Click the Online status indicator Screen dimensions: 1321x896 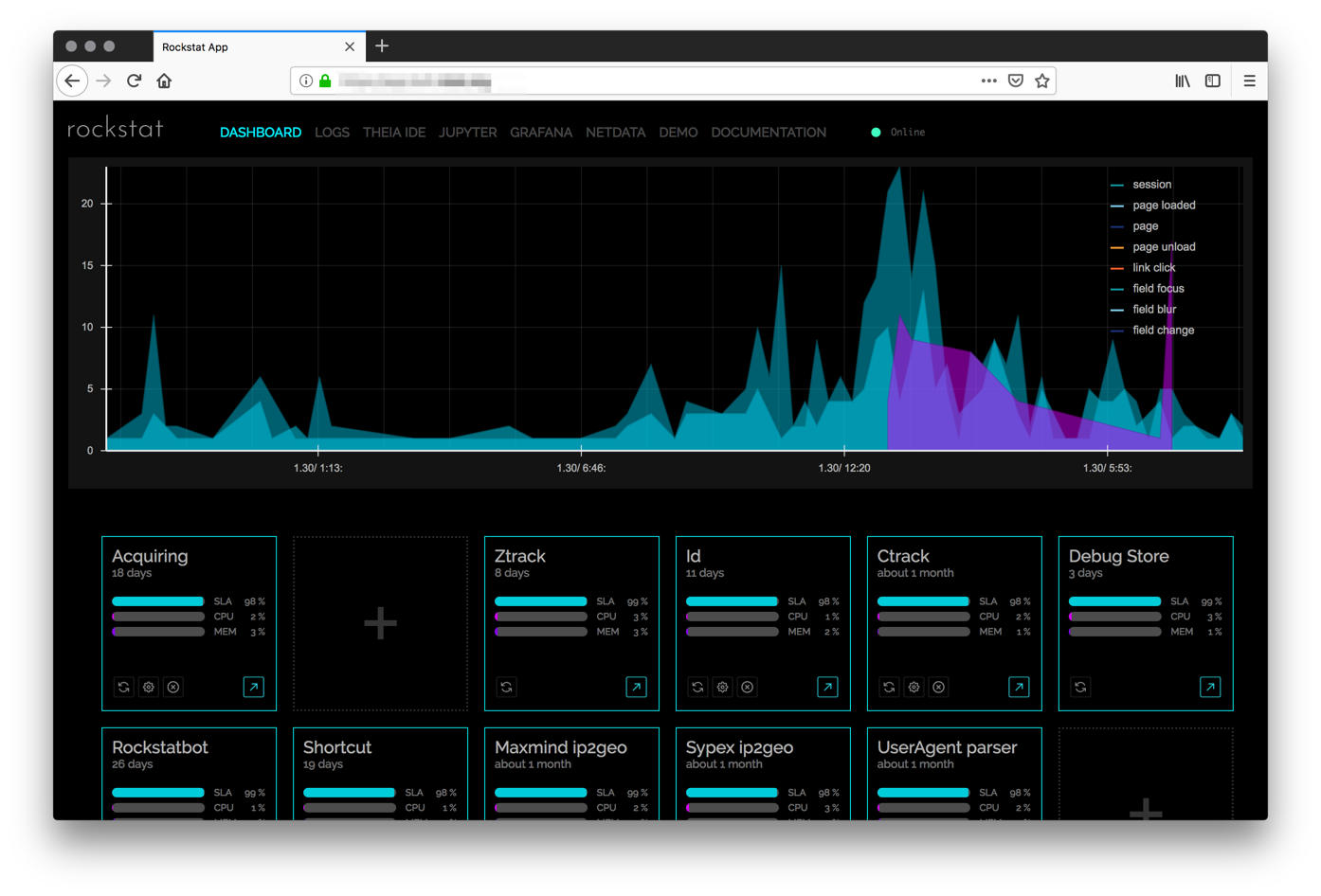coord(898,133)
